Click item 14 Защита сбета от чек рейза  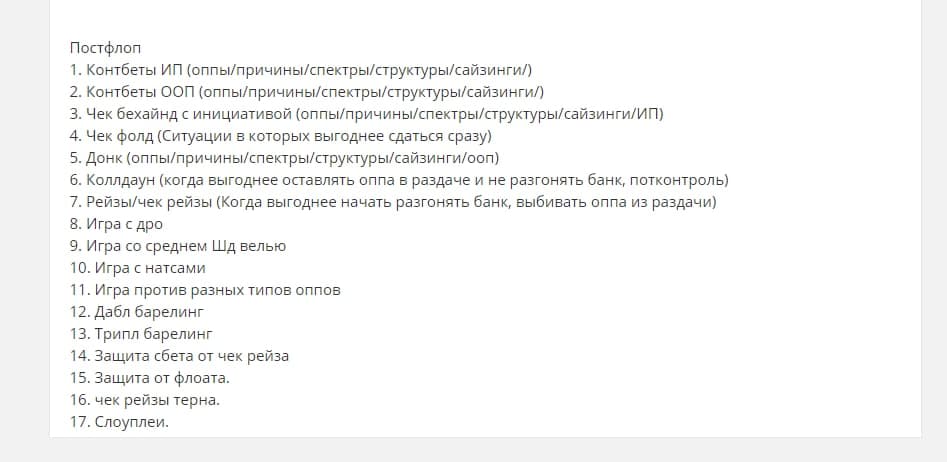click(180, 356)
